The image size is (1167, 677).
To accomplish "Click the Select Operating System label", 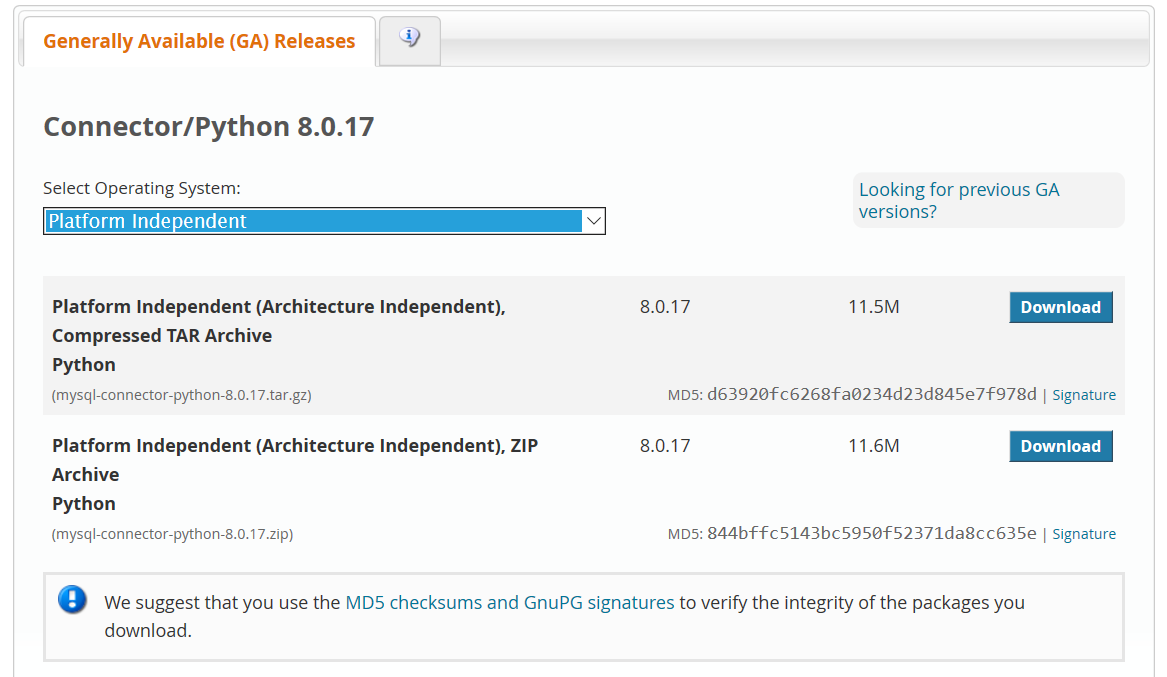I will coord(141,188).
